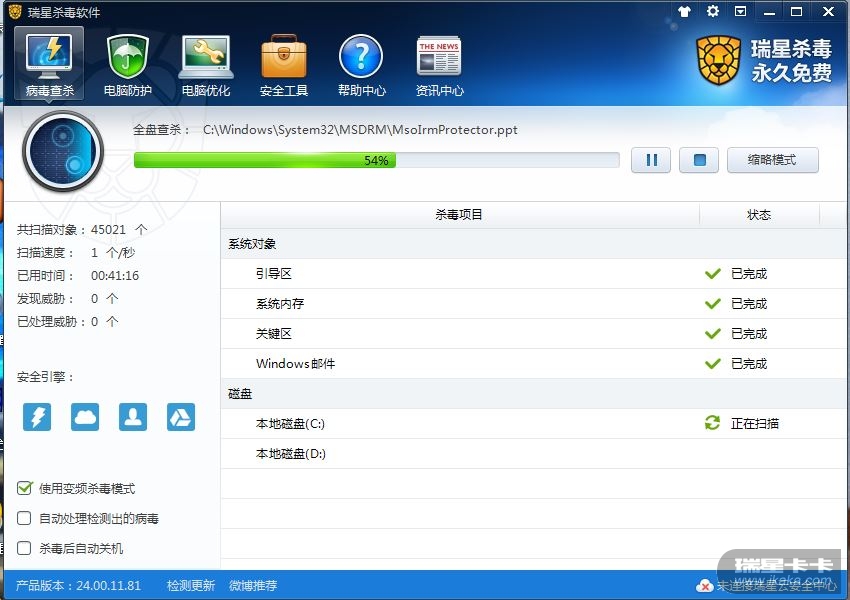Select the 引导区 row
Screen dimensions: 850x600
(533, 274)
